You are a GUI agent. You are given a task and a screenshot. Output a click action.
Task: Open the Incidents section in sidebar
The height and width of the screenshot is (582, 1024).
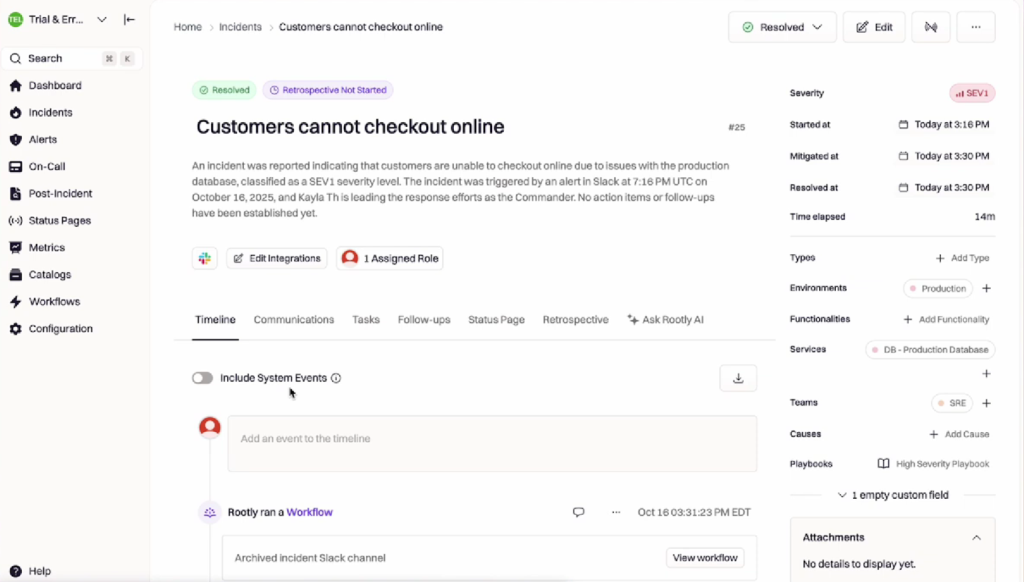coord(47,112)
